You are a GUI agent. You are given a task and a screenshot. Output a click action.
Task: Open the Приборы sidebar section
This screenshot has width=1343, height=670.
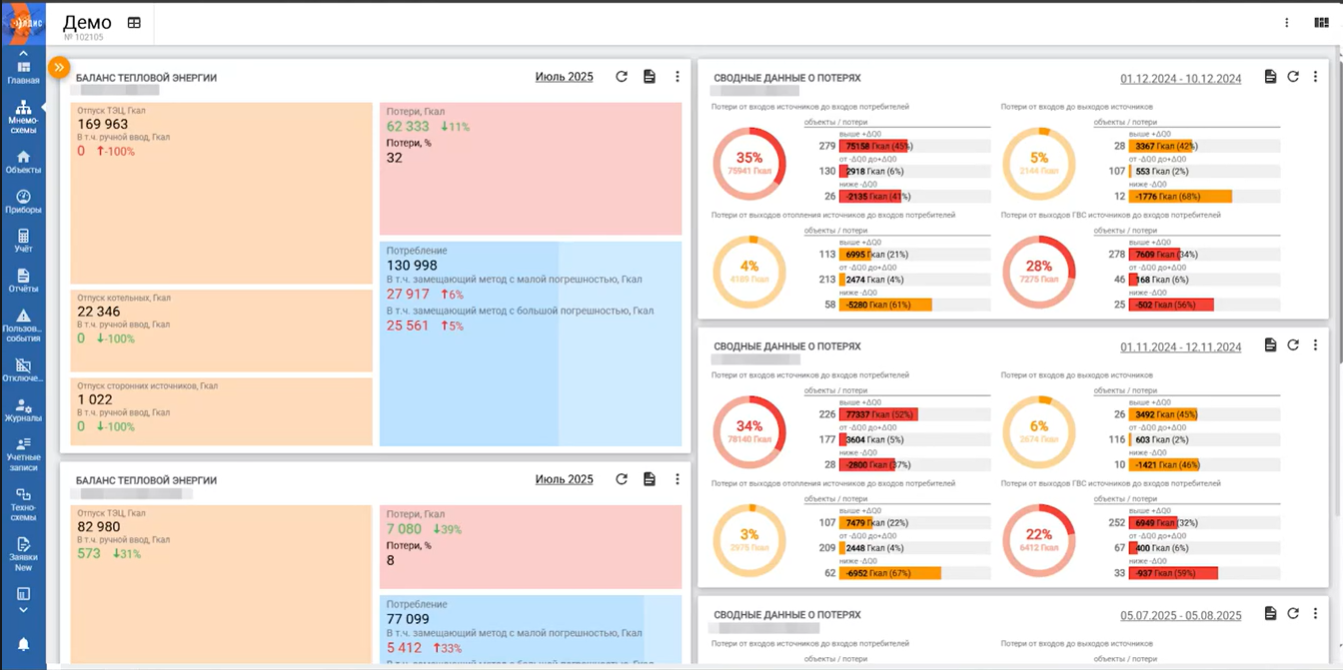pos(23,202)
